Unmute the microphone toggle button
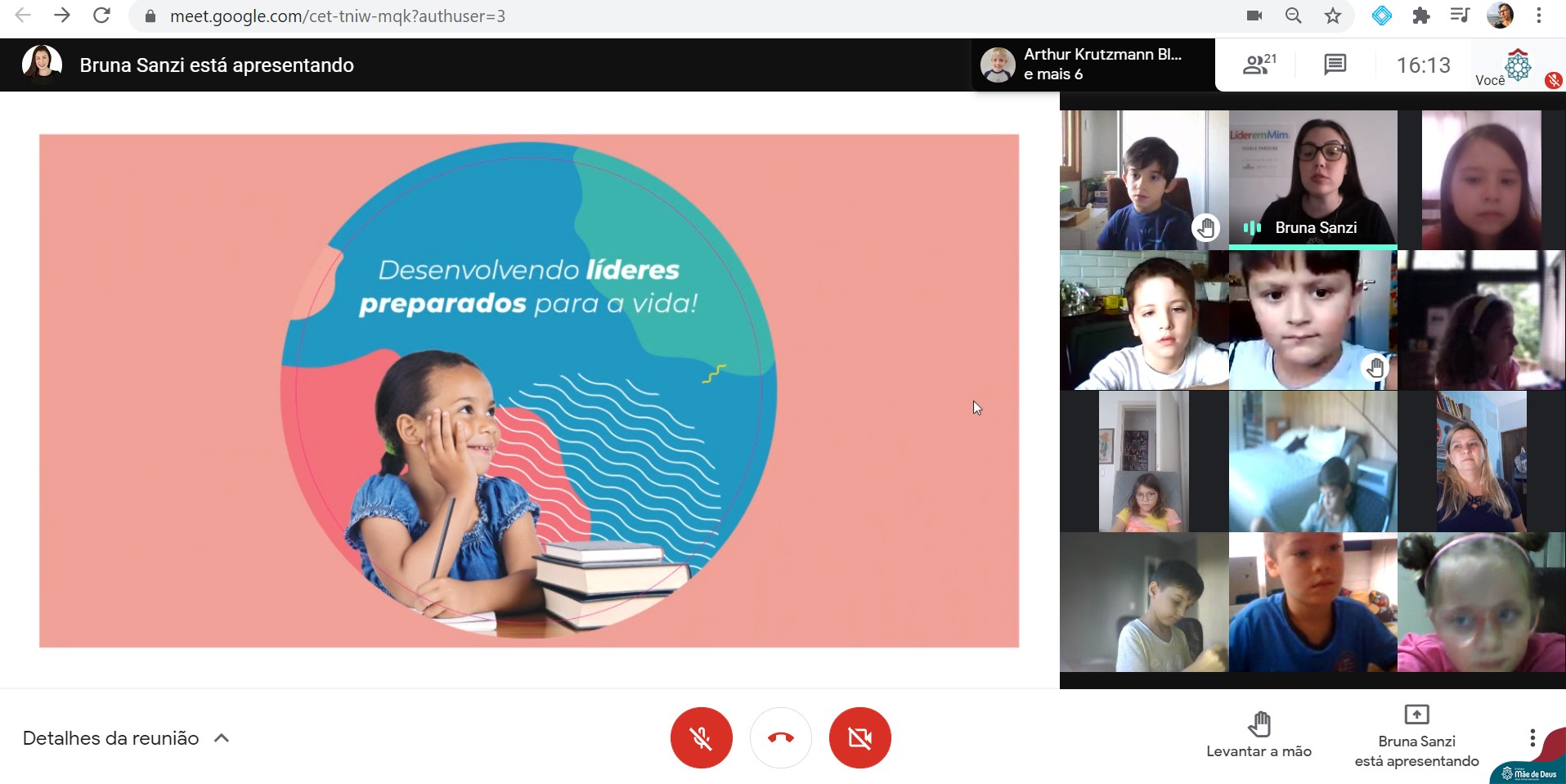1566x784 pixels. click(x=701, y=737)
